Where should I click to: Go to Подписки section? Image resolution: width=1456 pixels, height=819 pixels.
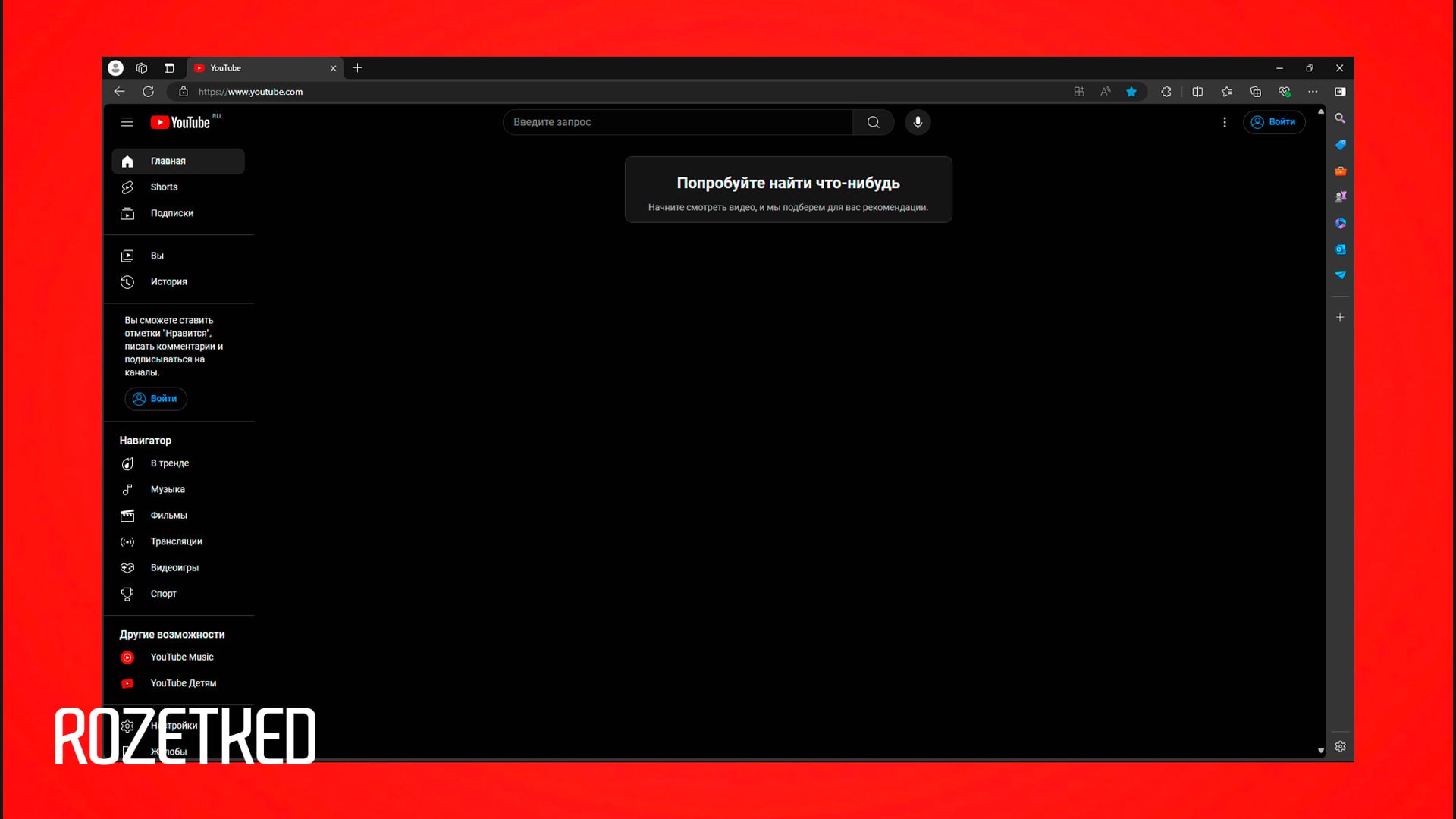coord(171,214)
